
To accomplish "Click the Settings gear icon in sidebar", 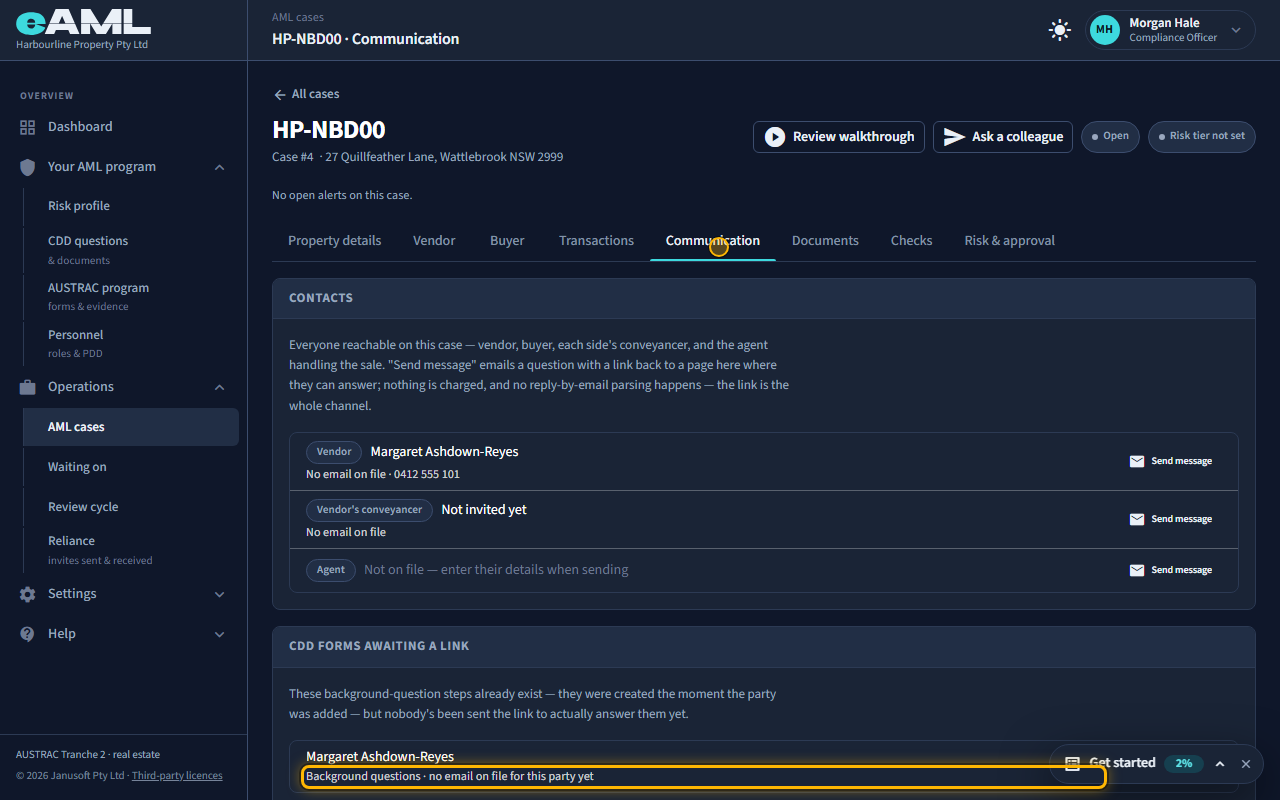I will (x=28, y=594).
